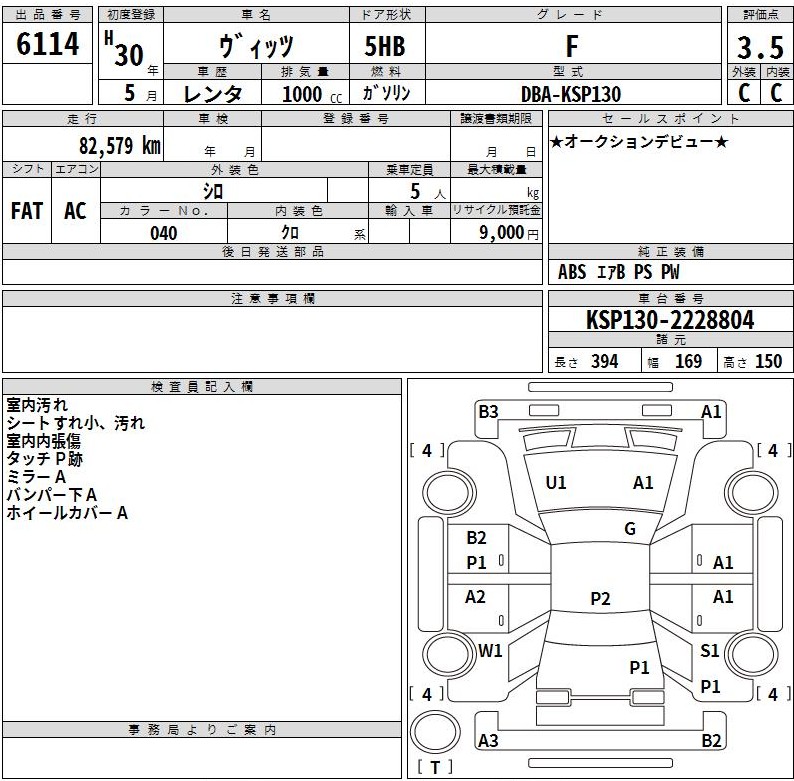Select the mileage 82,579 km
Viewport: 794px width, 781px height.
pos(120,146)
